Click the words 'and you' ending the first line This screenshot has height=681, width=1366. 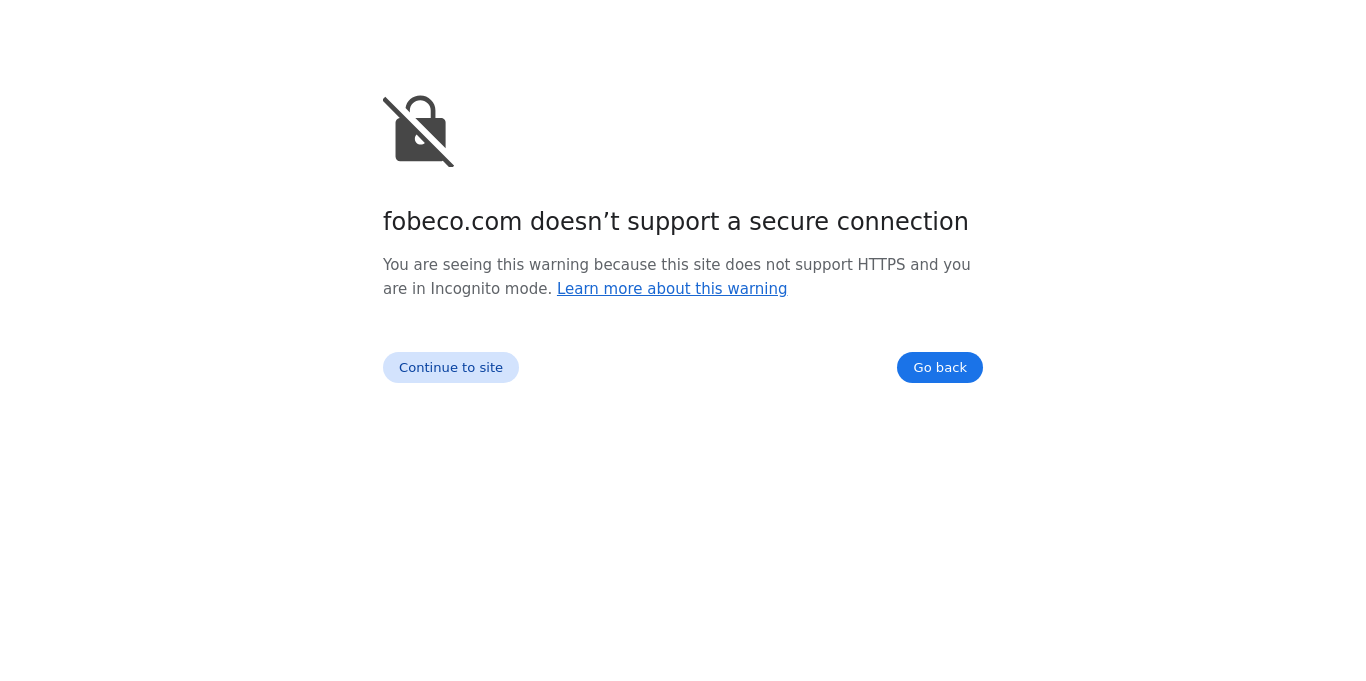point(940,265)
